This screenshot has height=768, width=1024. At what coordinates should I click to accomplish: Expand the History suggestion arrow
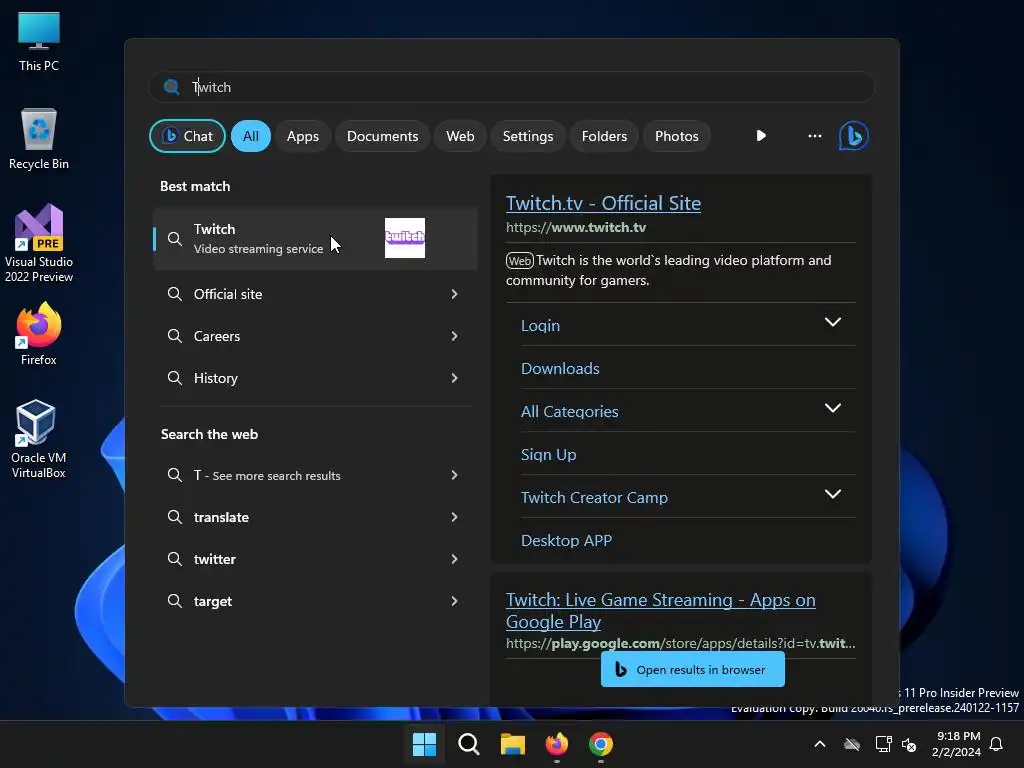455,378
